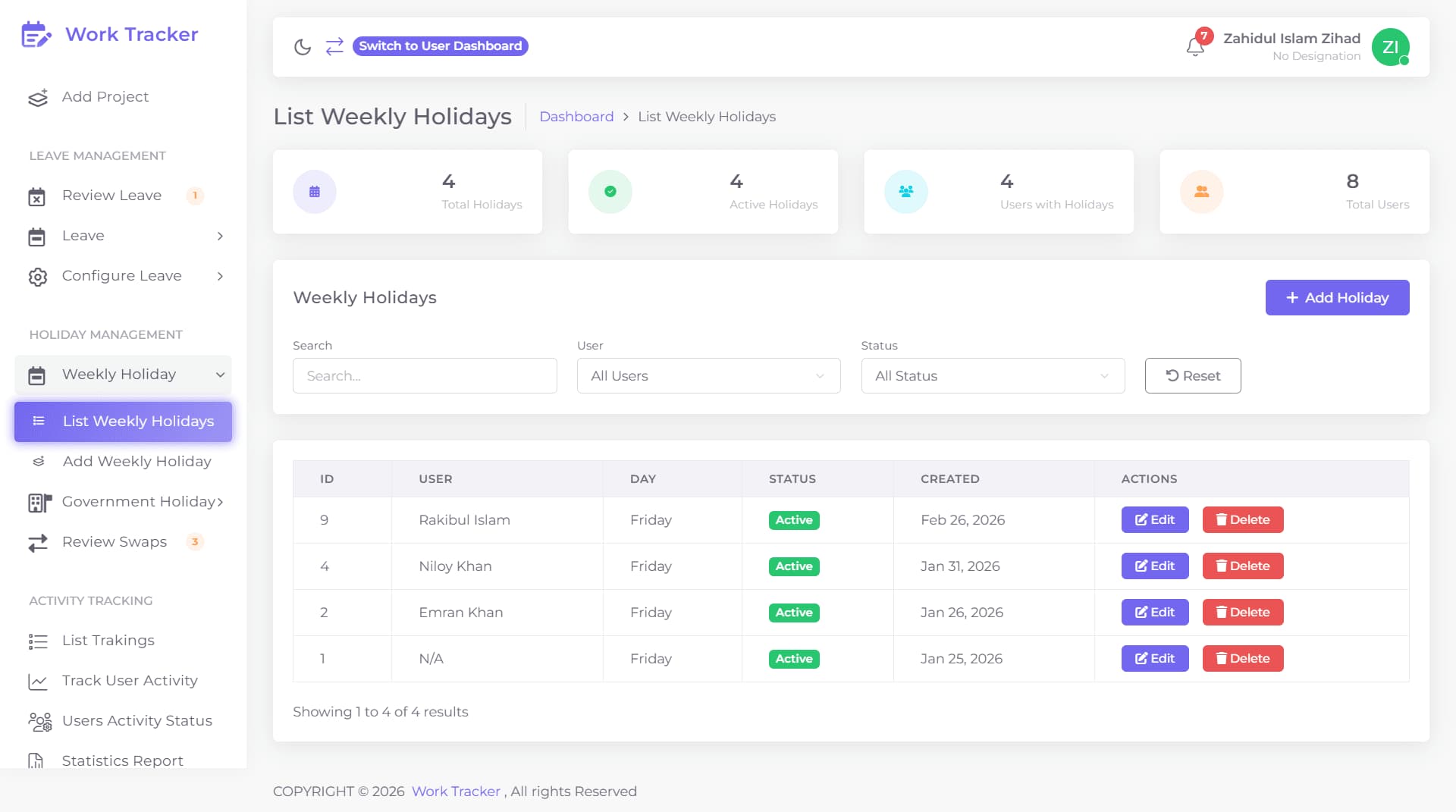This screenshot has height=812, width=1456.
Task: Click the swap arrows icon in header
Action: tap(334, 46)
